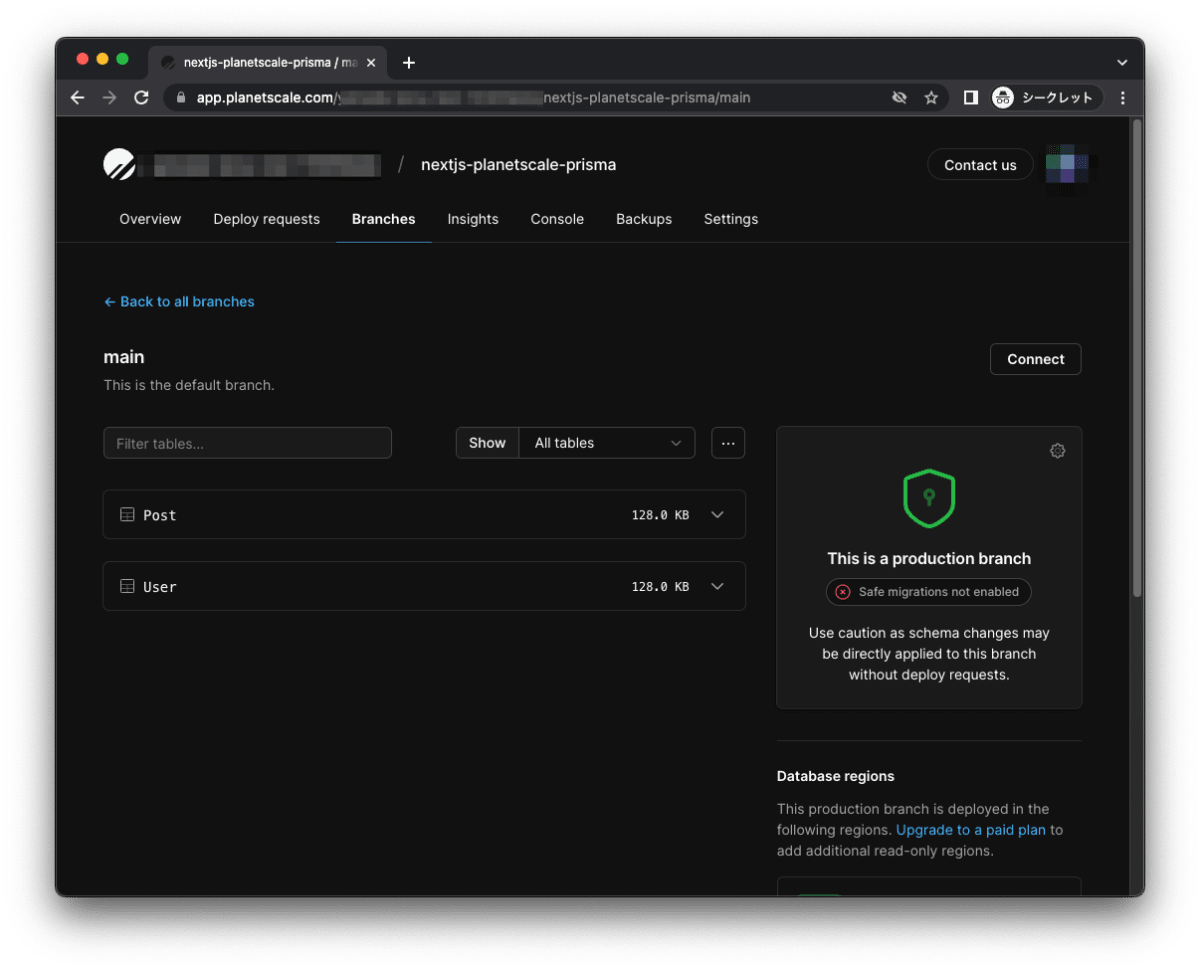
Task: Click the Database regions heading
Action: tap(835, 776)
